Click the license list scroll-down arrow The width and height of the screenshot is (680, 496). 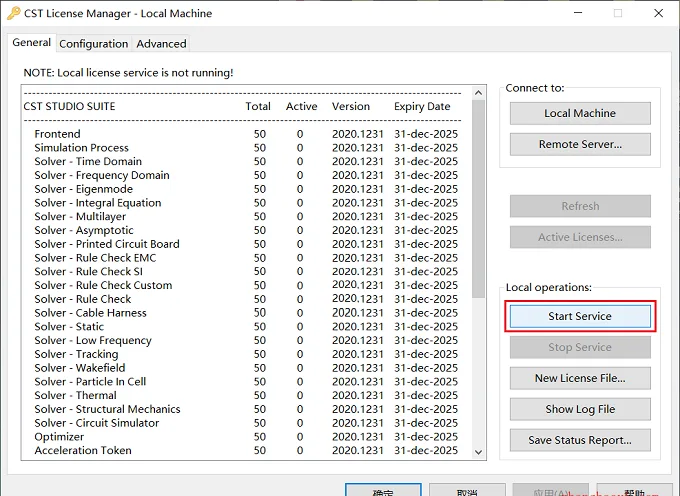click(x=478, y=452)
